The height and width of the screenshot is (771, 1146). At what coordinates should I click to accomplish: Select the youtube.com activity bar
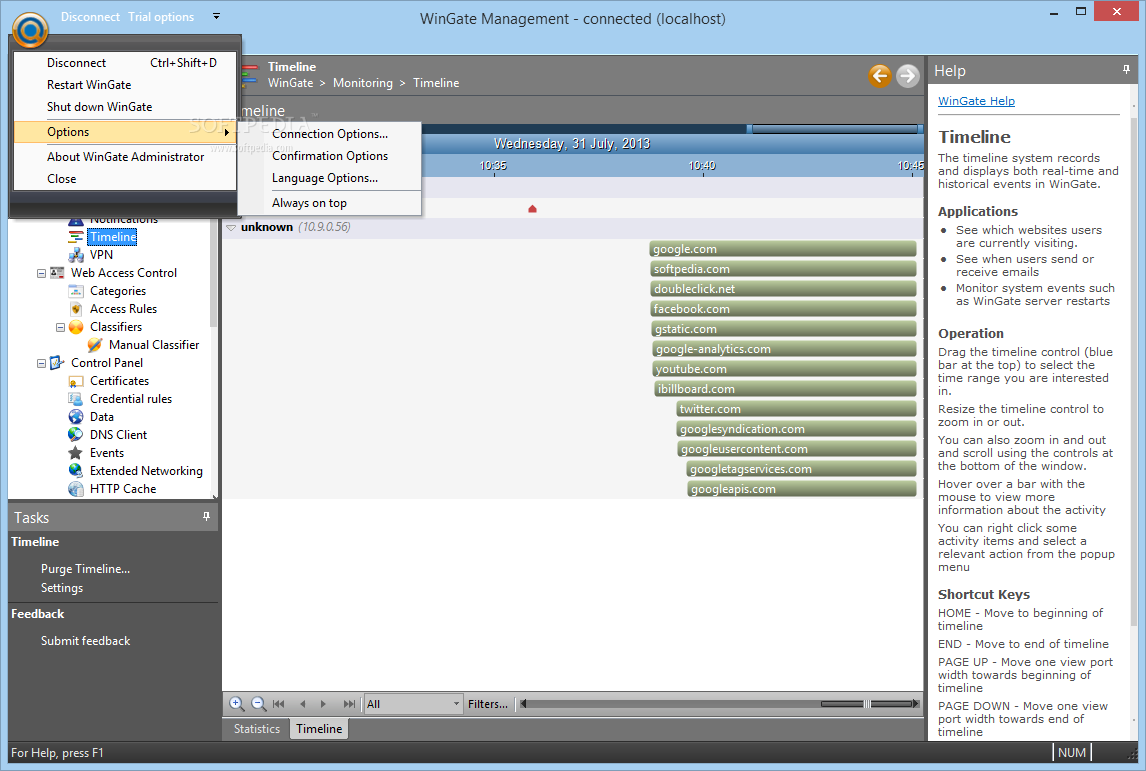[x=784, y=369]
